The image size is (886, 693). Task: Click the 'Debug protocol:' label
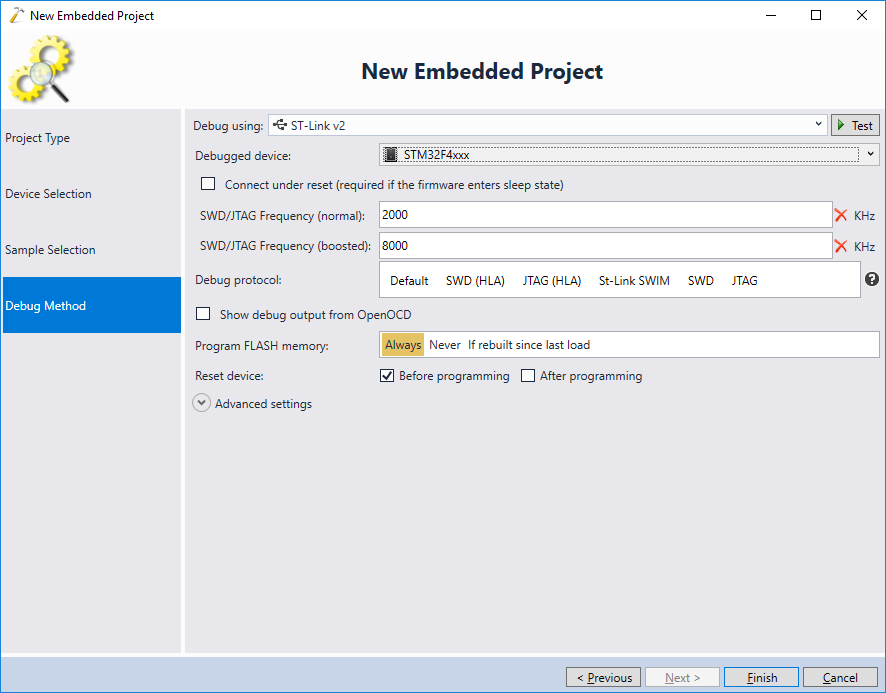click(238, 280)
